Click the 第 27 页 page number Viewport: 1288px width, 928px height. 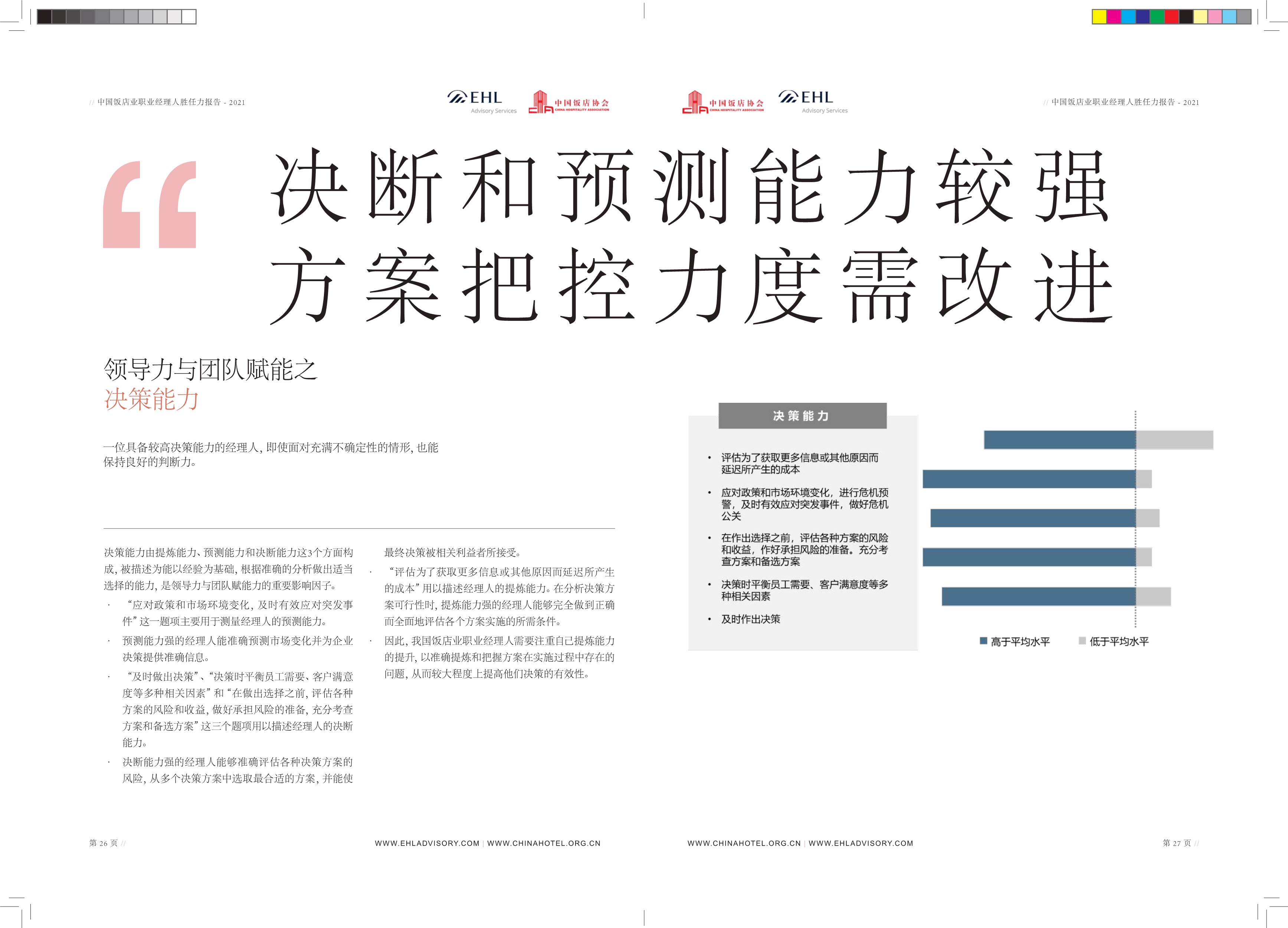(1177, 843)
